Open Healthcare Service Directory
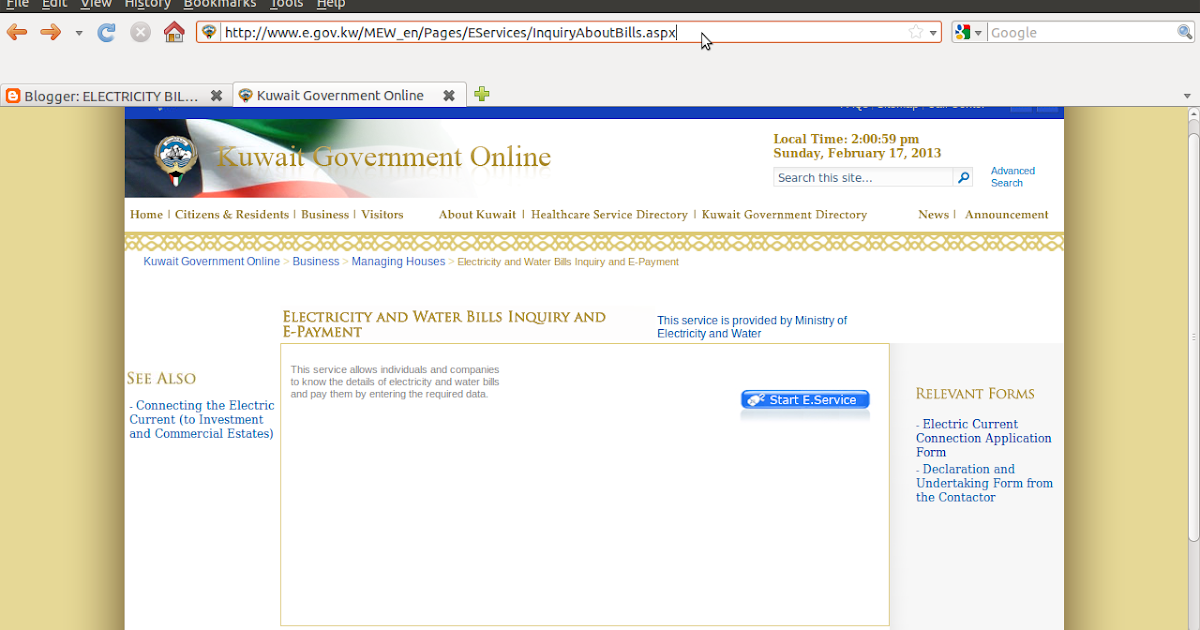1200x630 pixels. point(609,214)
